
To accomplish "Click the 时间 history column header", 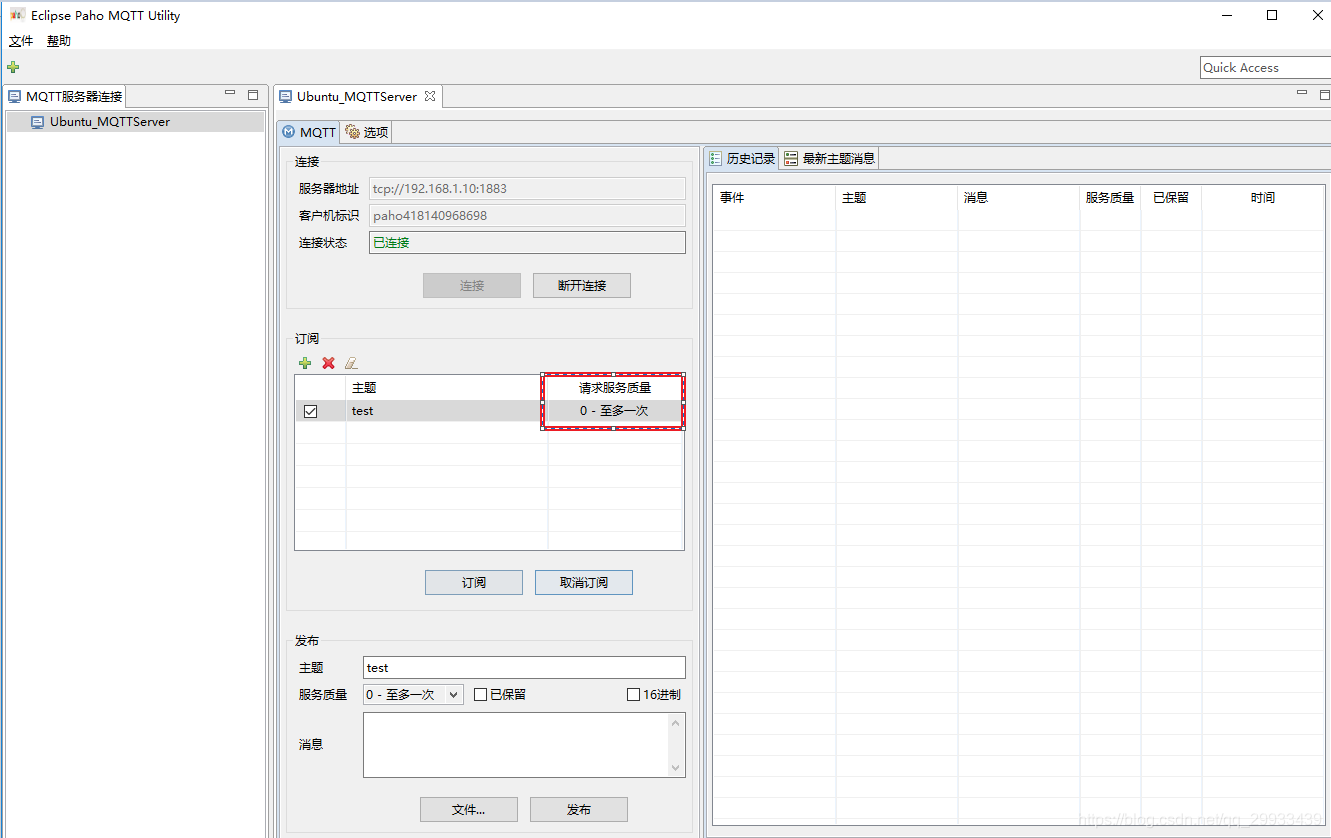I will tap(1263, 198).
